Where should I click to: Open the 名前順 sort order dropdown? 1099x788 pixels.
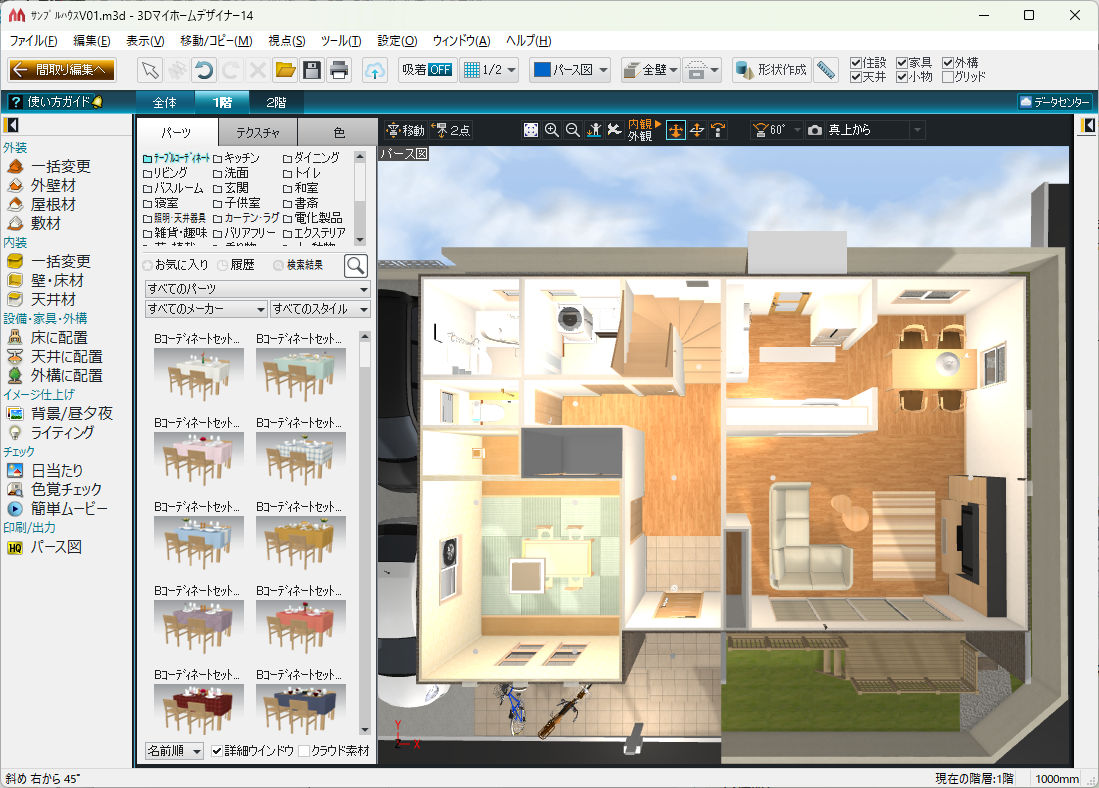click(175, 750)
